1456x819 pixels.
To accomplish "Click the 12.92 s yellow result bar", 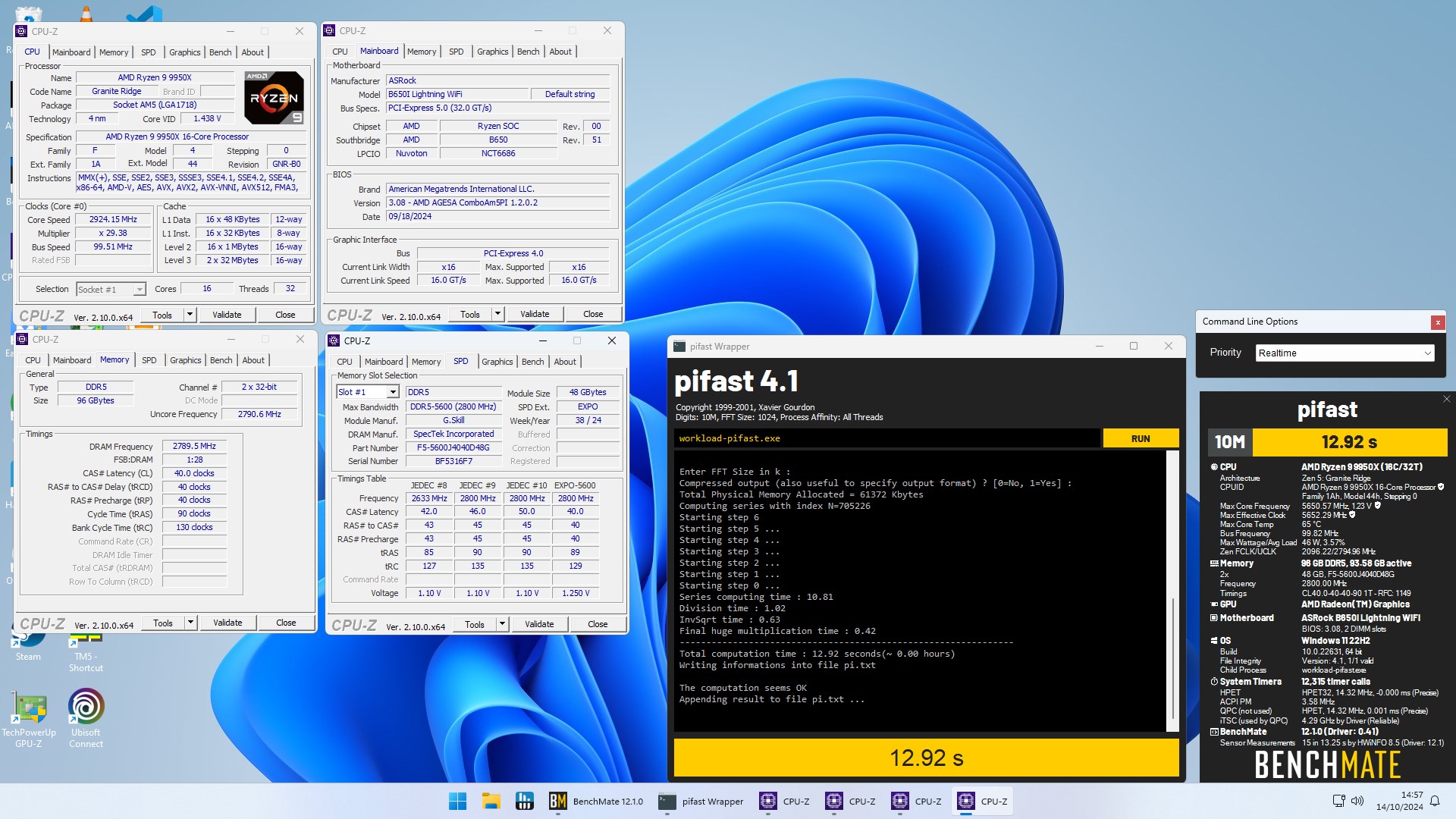I will point(926,758).
